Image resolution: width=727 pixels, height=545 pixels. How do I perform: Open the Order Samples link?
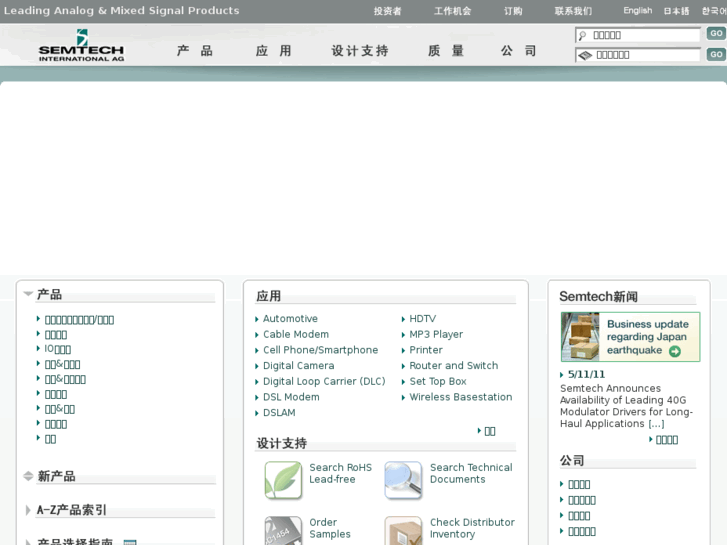pyautogui.click(x=330, y=528)
